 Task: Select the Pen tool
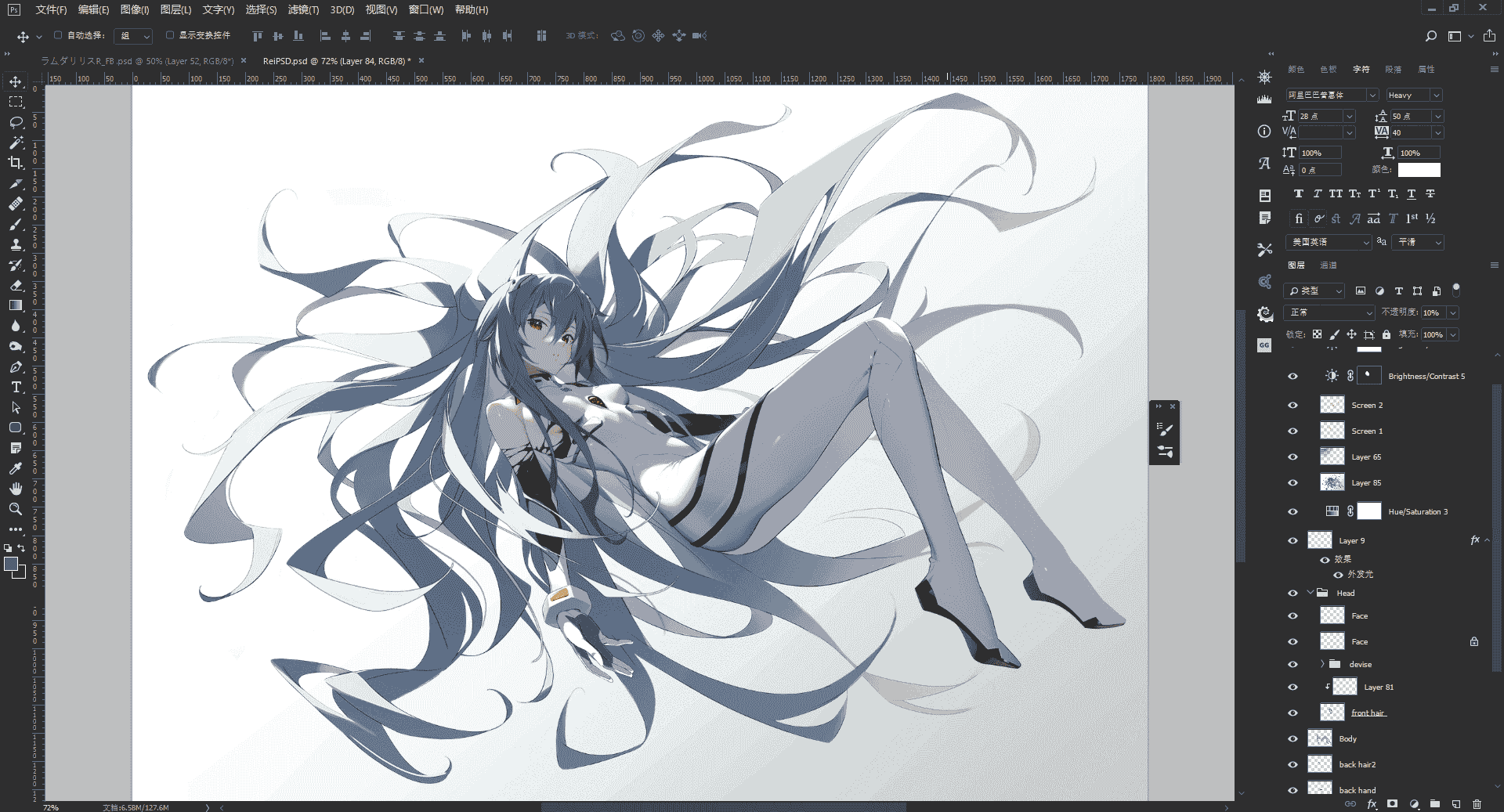(16, 366)
